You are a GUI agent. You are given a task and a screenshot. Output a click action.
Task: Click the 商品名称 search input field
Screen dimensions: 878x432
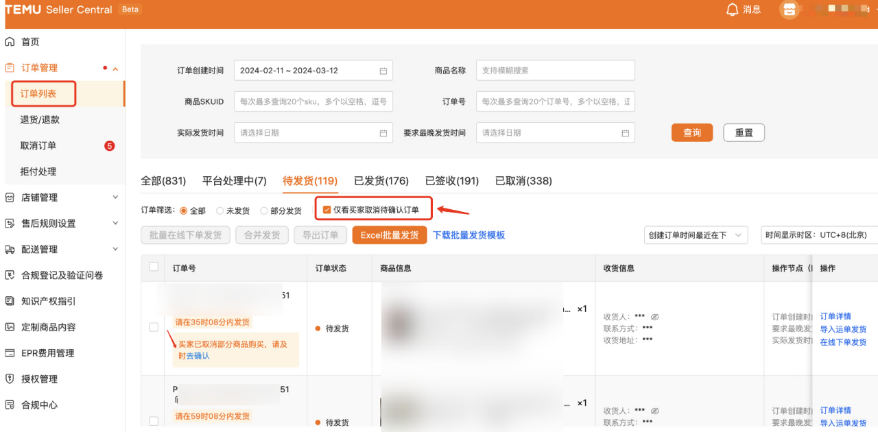[555, 71]
